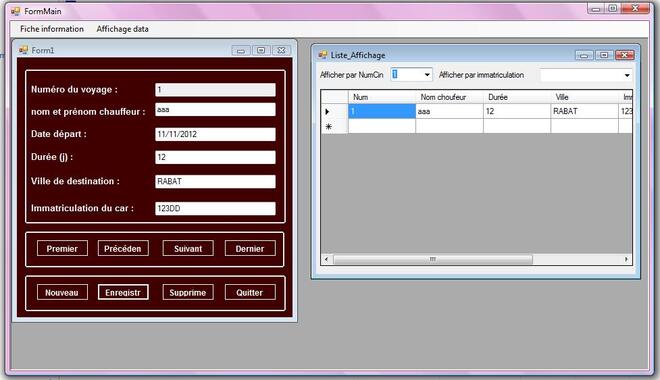Viewport: 660px width, 380px height.
Task: Select the 'RABAT' cell in the grid
Action: coord(584,112)
